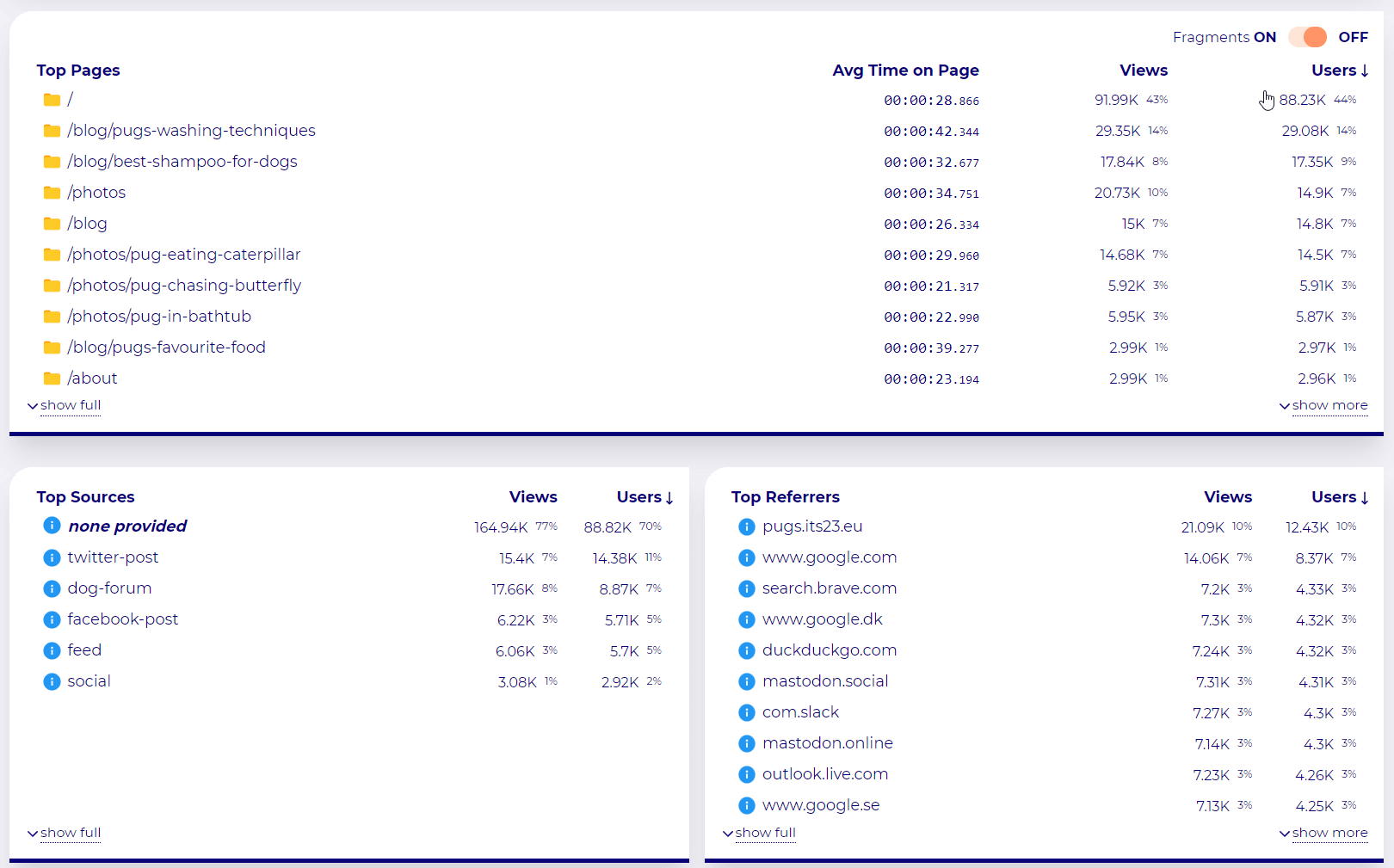Click folder icon for /blog/pugs-washing-techniques

point(52,131)
